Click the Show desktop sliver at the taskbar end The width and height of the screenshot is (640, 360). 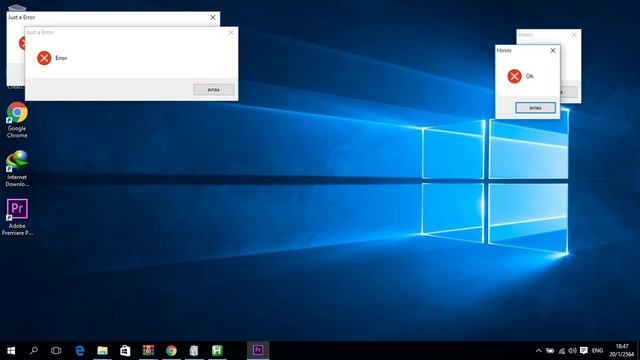click(638, 351)
